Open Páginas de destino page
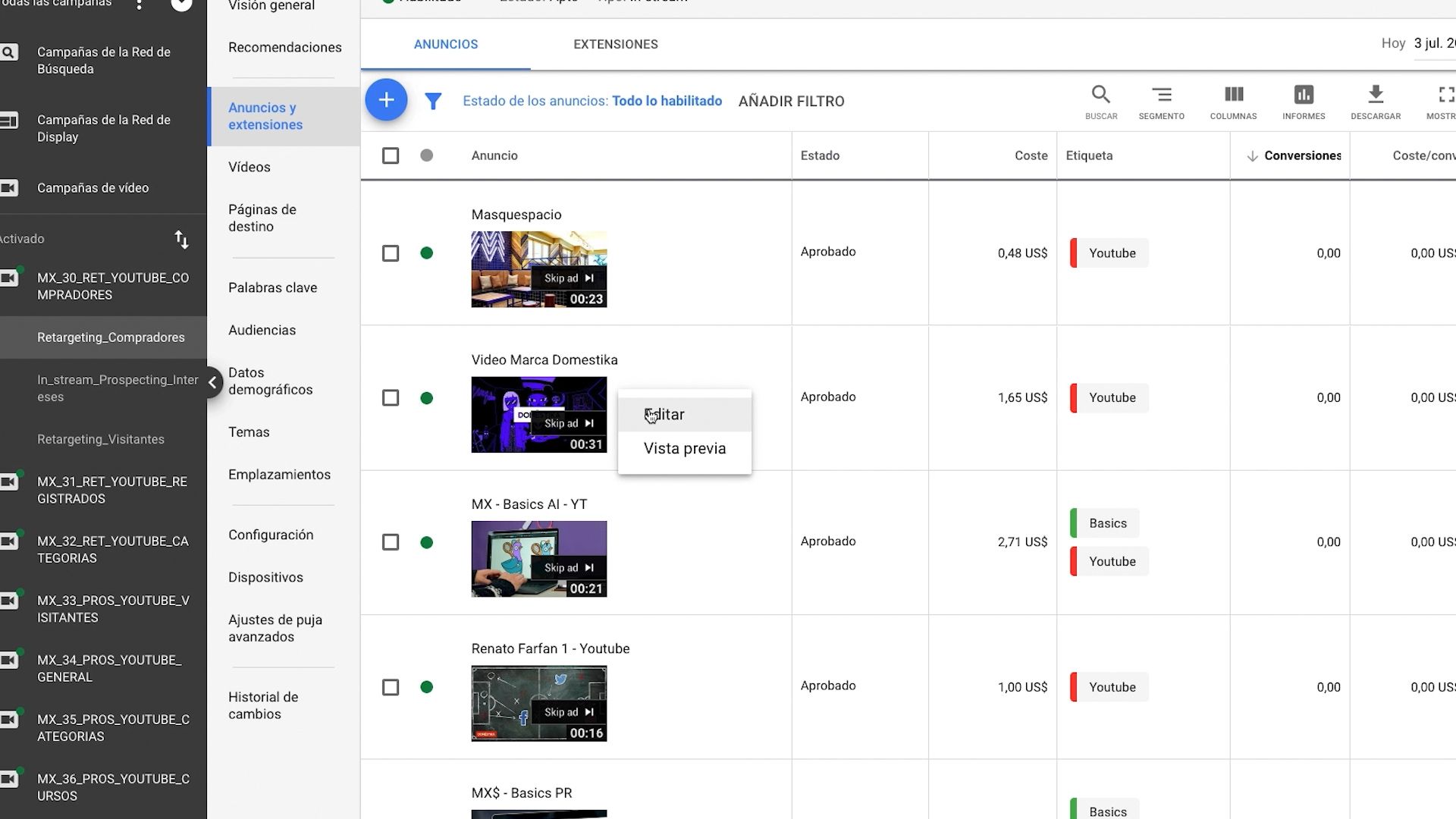 262,218
